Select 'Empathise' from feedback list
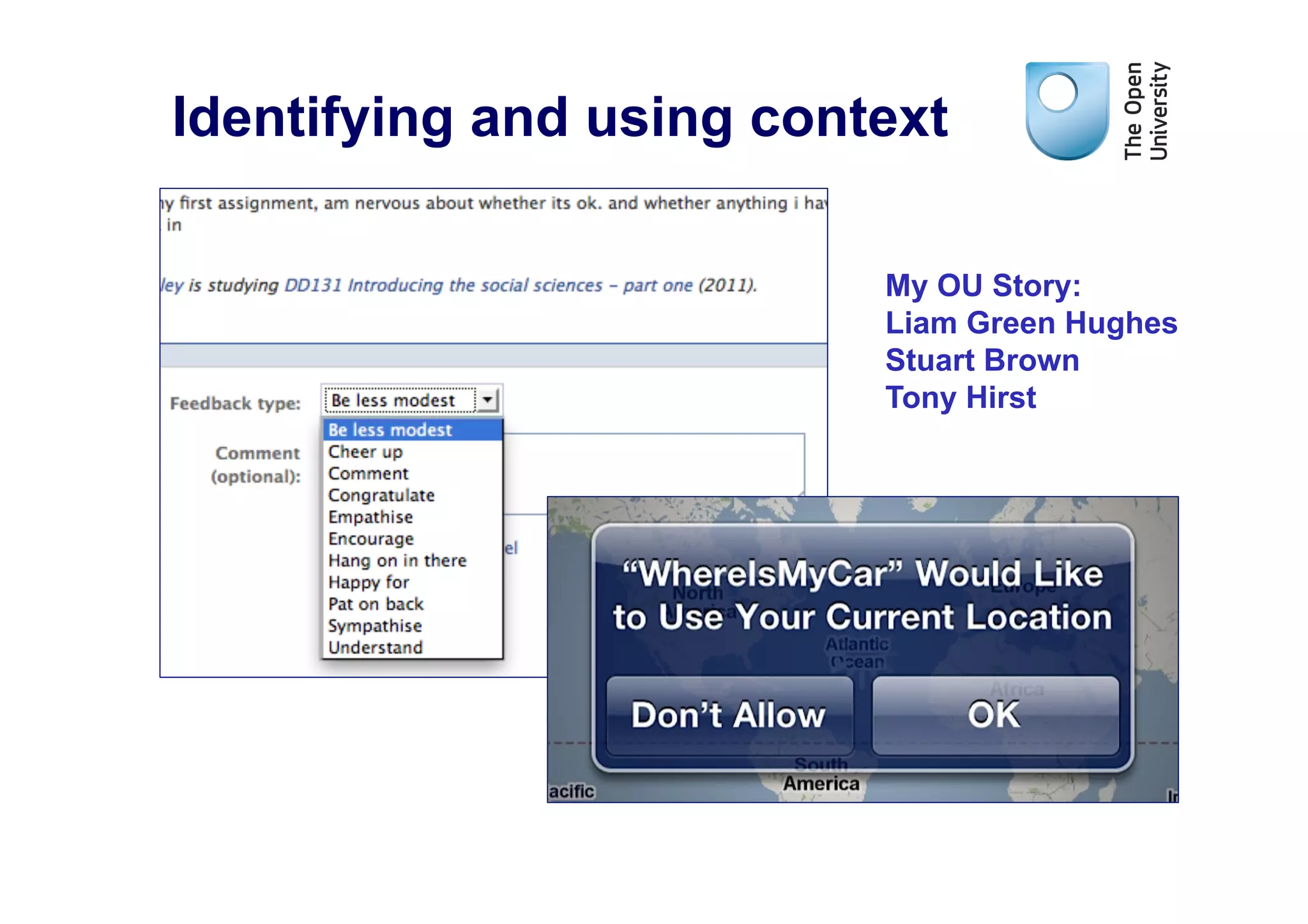The width and height of the screenshot is (1308, 924). point(413,517)
